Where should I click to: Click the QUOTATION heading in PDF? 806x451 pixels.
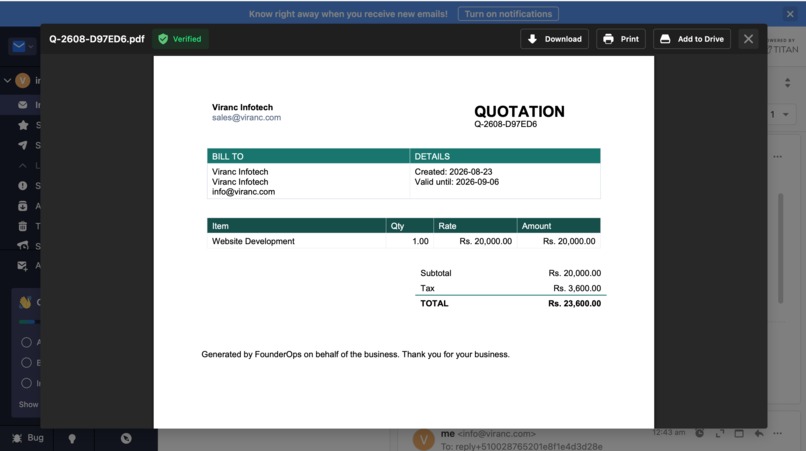[x=519, y=112]
